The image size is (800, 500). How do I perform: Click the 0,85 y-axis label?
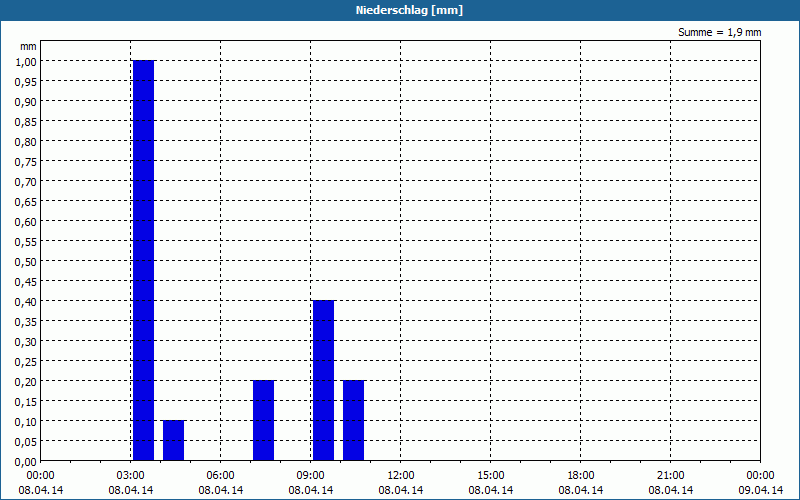[26, 121]
